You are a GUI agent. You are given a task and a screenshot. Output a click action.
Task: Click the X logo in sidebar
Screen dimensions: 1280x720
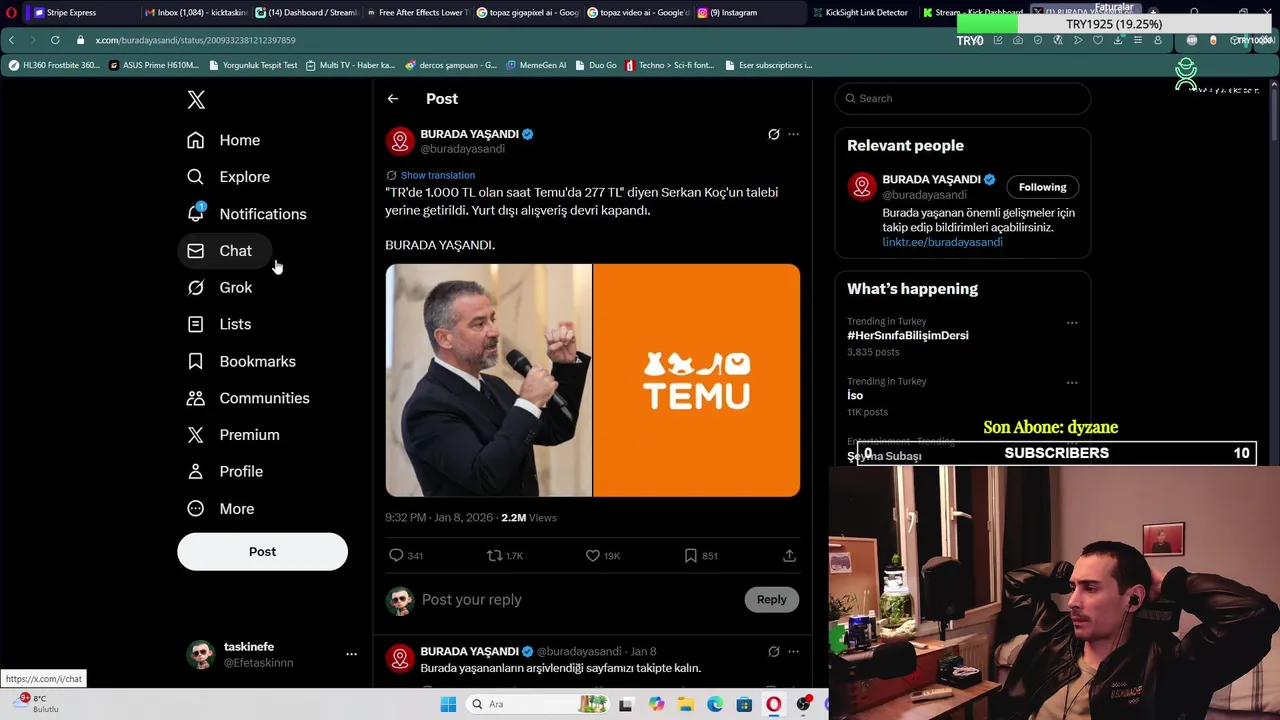[x=196, y=99]
